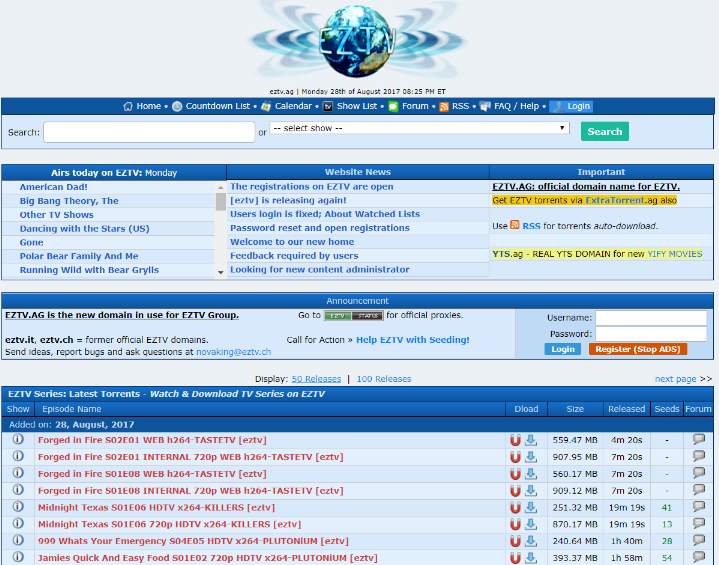Click info icon for Midnight Texas S01E06 HDTV
This screenshot has height=565, width=719.
(x=18, y=506)
